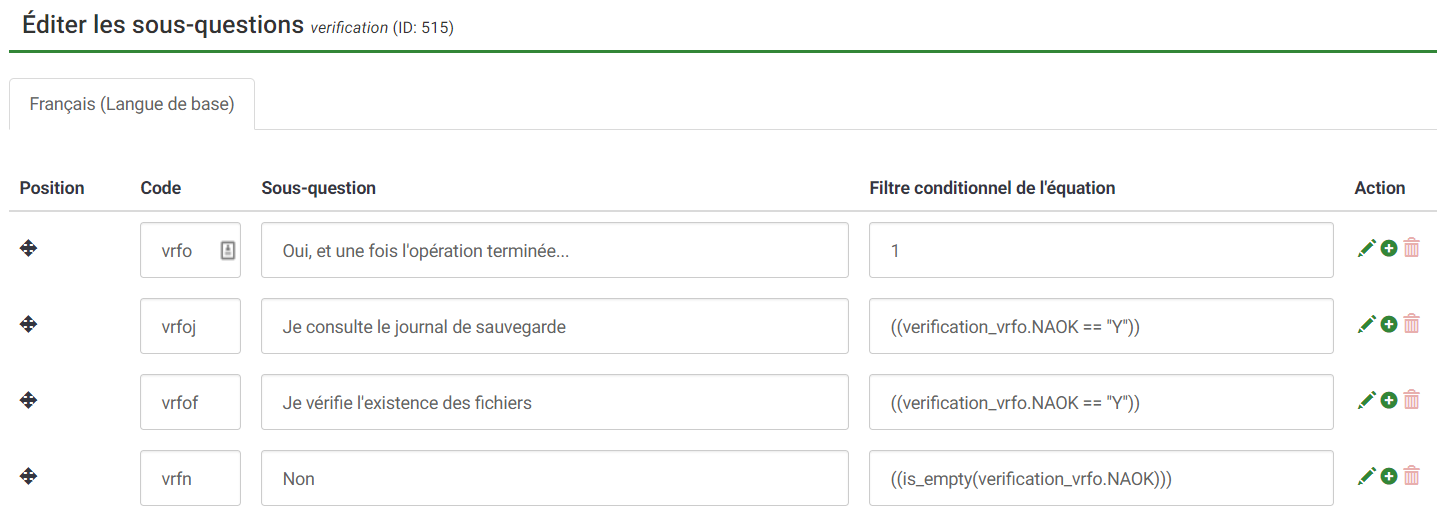This screenshot has width=1437, height=519.
Task: Click the vrfof code input field
Action: coord(189,402)
